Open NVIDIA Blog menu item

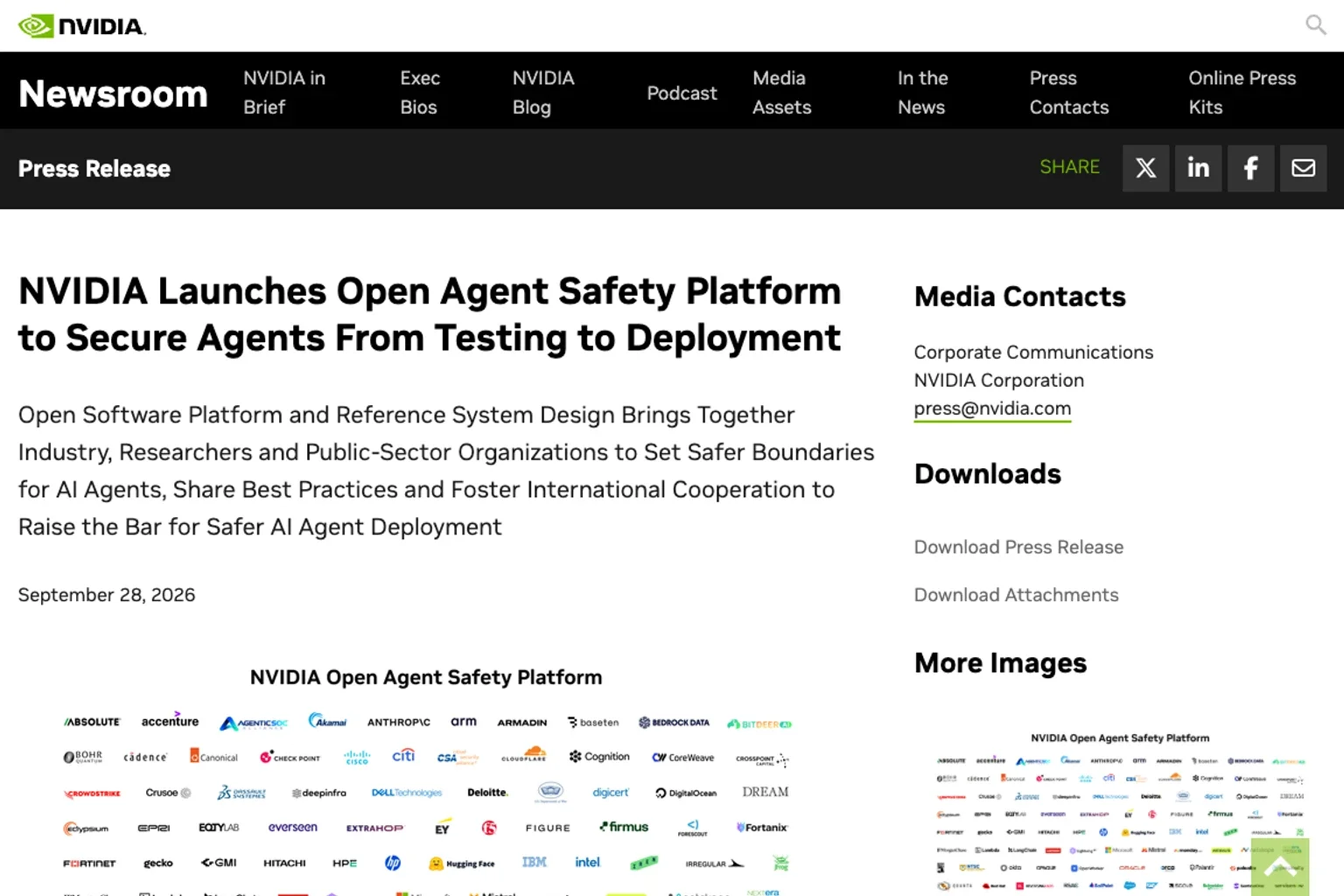[543, 93]
